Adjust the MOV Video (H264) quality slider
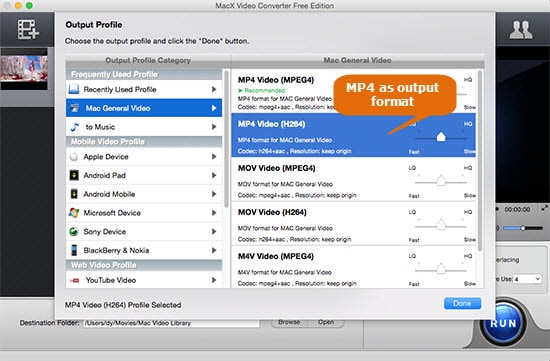 (x=441, y=225)
